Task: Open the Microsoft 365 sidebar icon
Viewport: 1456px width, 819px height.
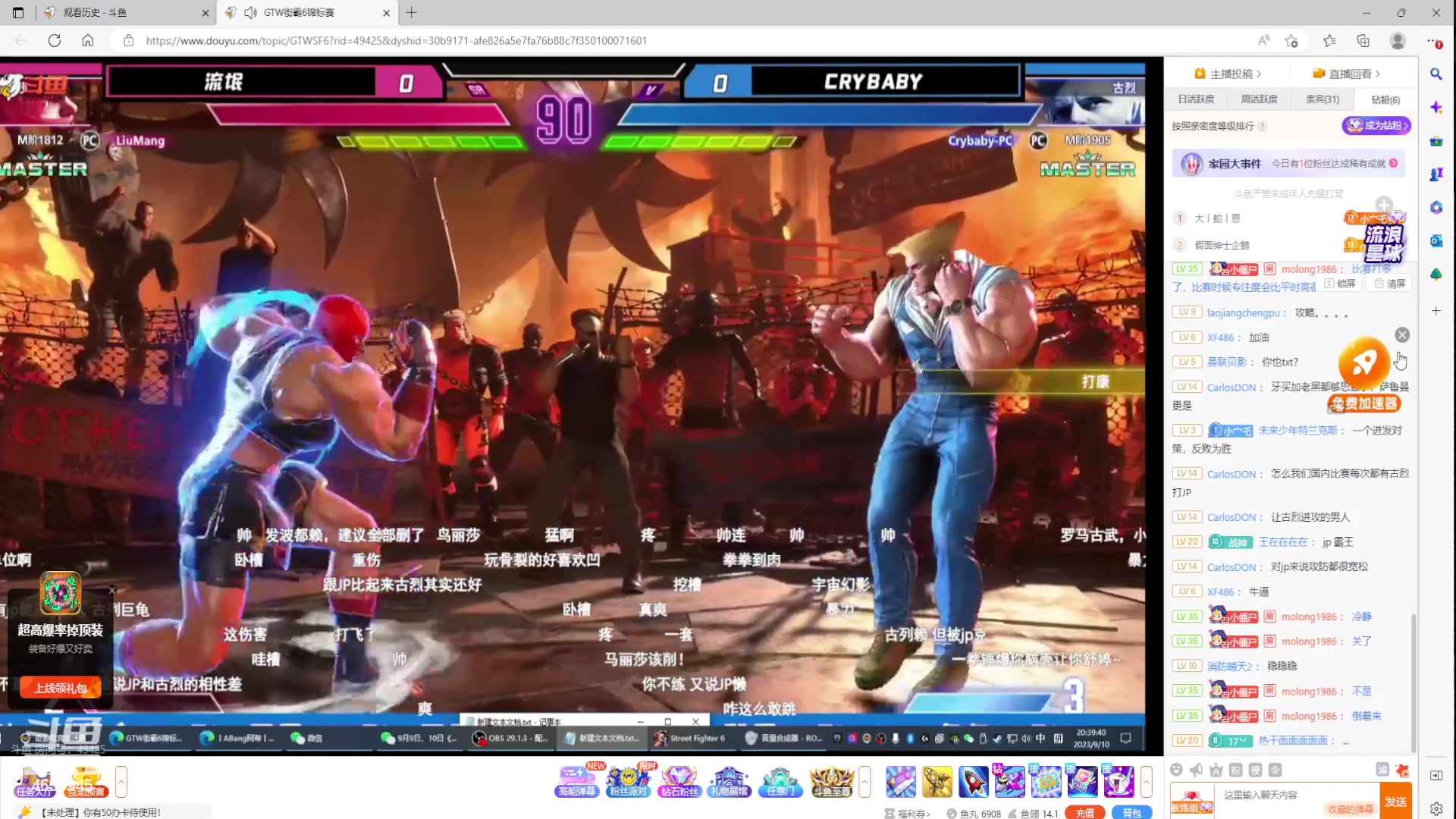Action: pyautogui.click(x=1436, y=208)
